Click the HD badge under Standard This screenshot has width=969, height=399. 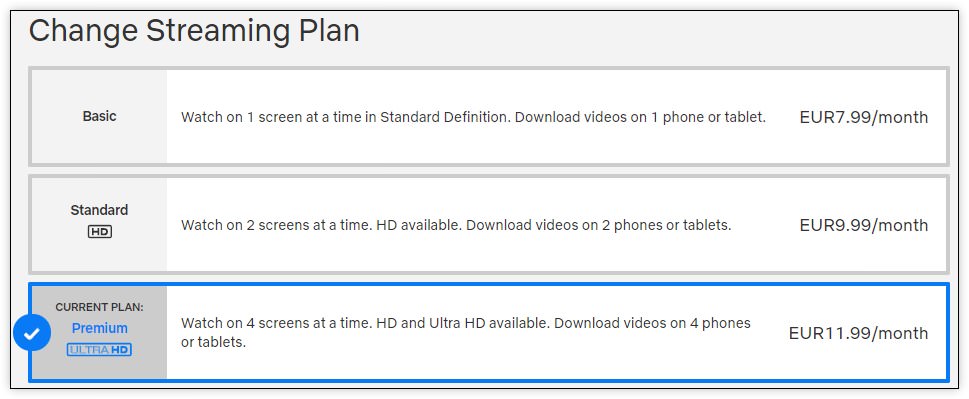[x=99, y=232]
